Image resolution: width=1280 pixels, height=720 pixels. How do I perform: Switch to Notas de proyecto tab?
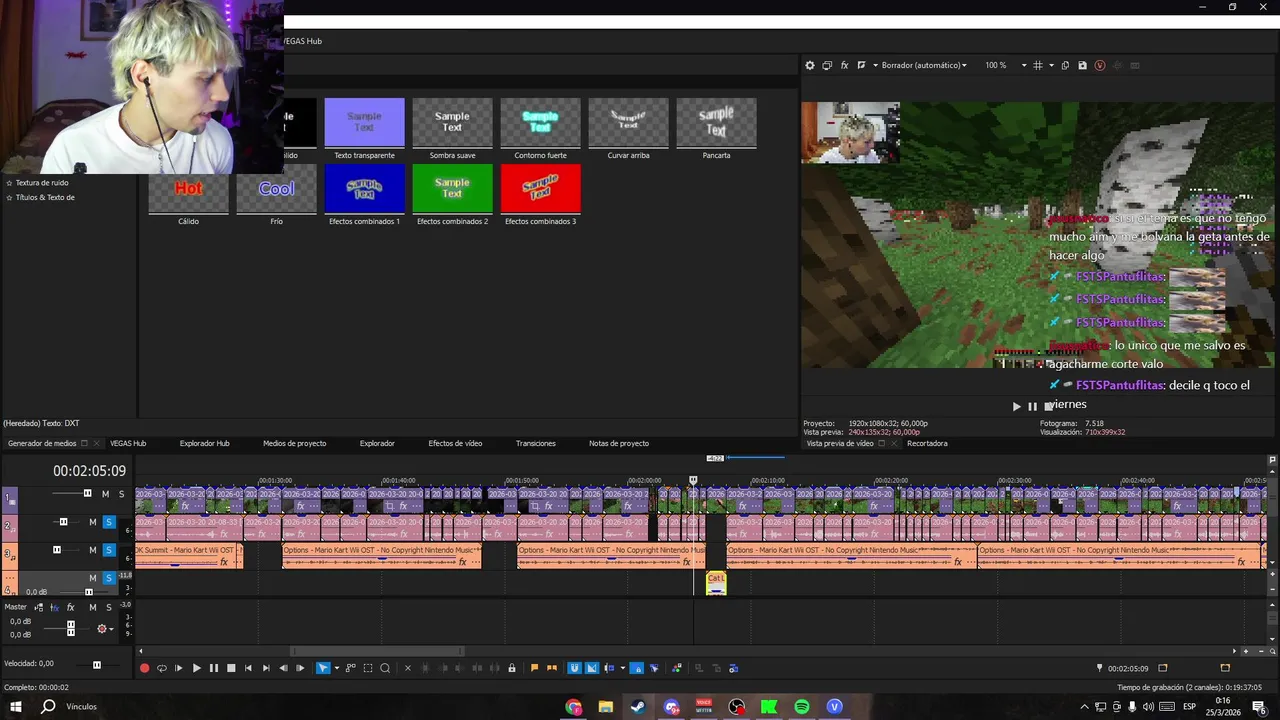click(619, 443)
